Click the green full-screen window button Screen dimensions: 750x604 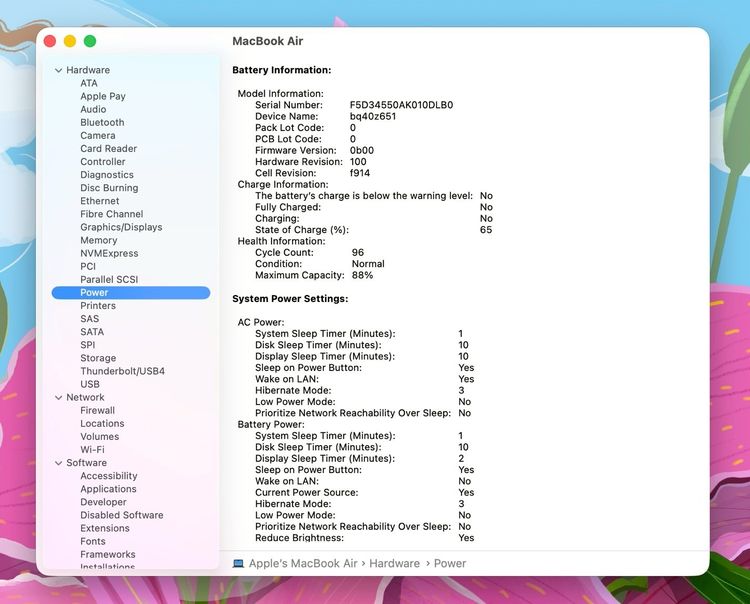click(90, 41)
